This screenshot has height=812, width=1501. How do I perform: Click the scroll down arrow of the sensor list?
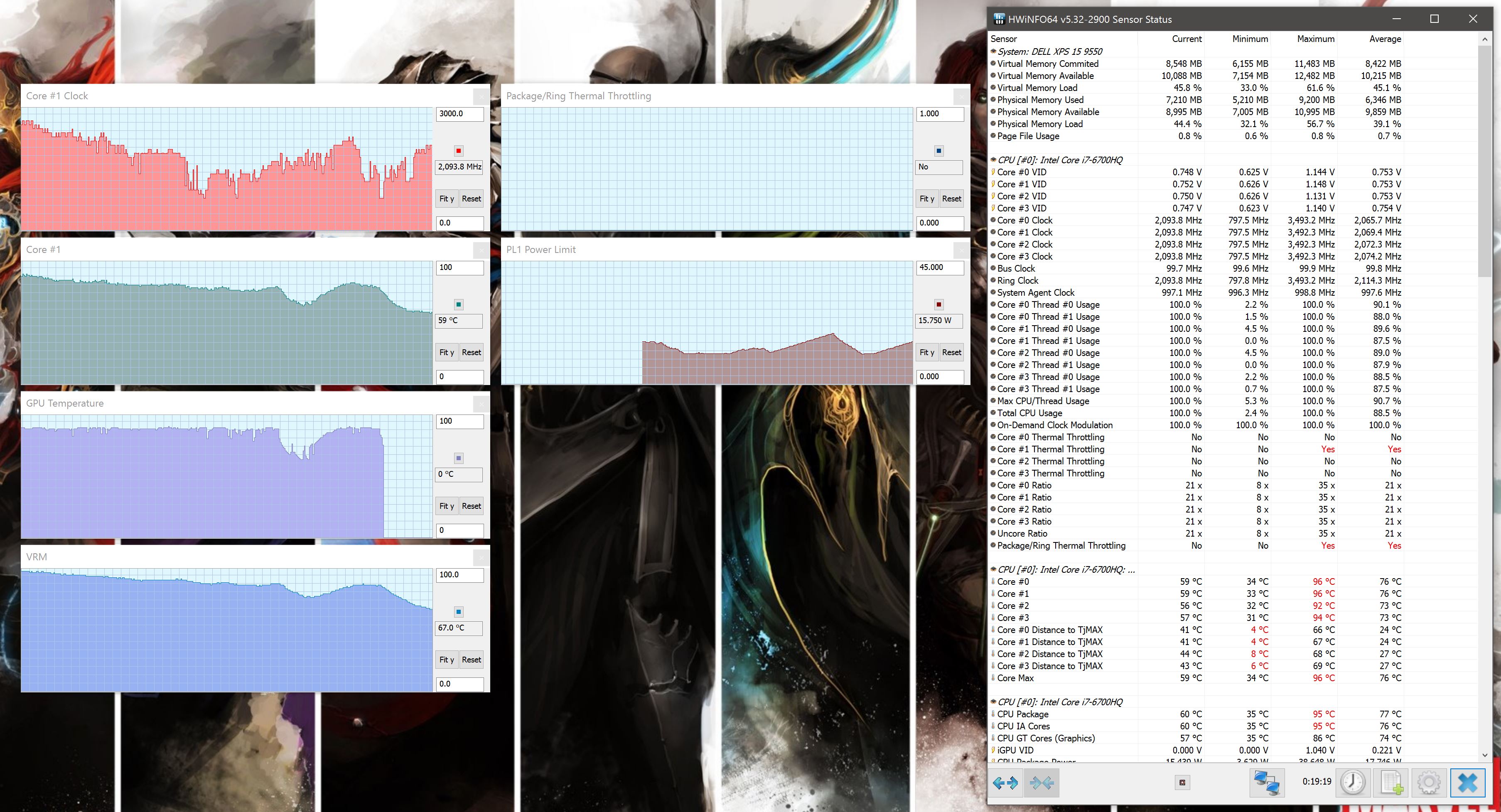[1484, 755]
